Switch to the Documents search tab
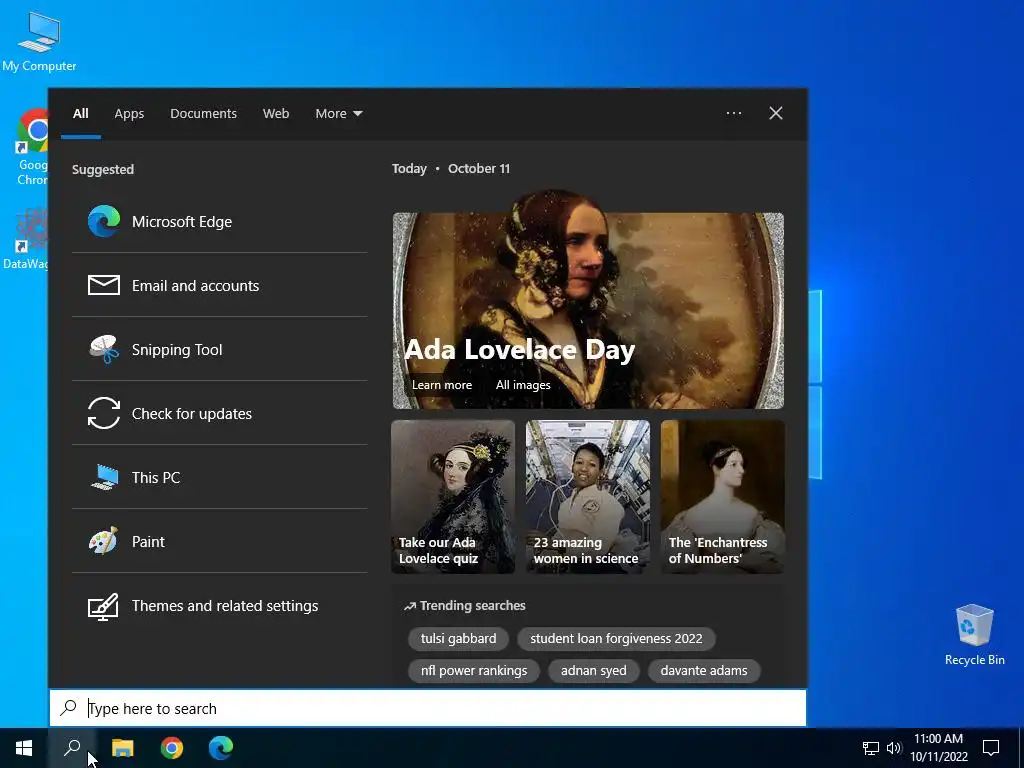The width and height of the screenshot is (1024, 768). (x=203, y=114)
